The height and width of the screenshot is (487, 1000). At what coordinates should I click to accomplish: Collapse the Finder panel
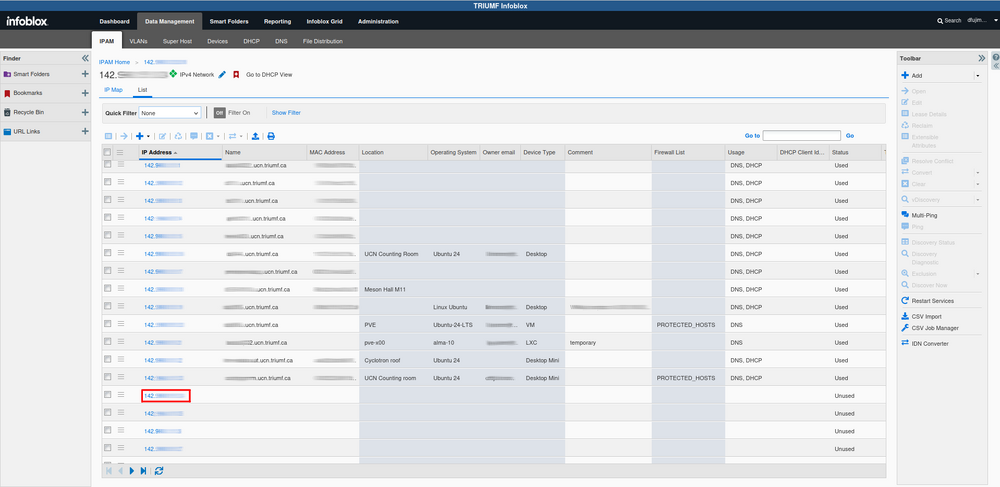click(x=85, y=58)
